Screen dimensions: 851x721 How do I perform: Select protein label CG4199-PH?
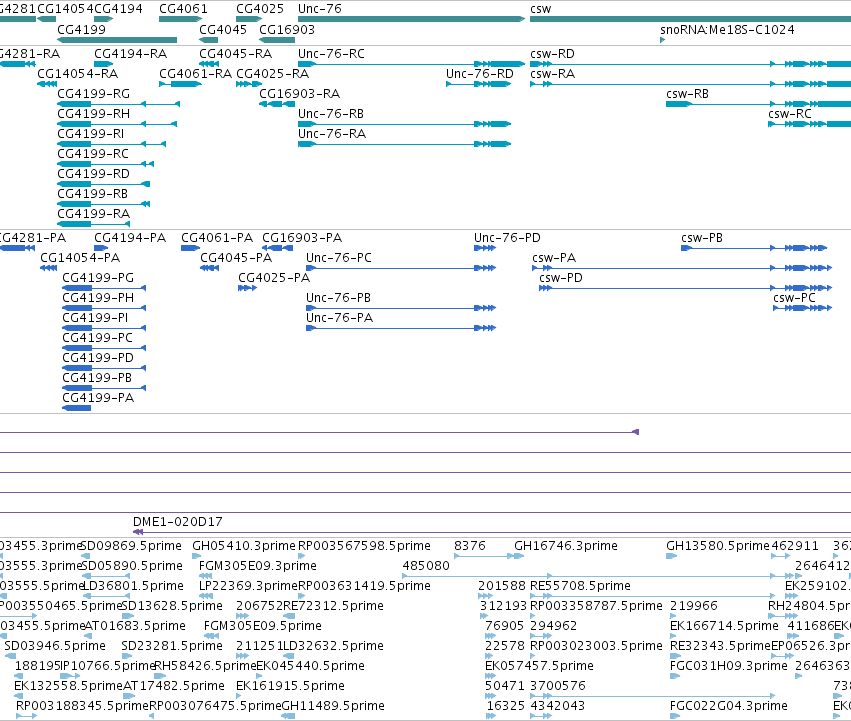coord(98,299)
